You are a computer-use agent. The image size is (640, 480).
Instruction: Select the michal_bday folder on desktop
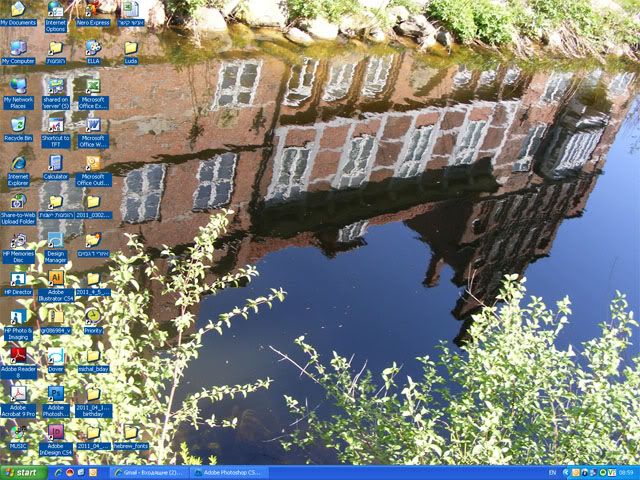(93, 355)
